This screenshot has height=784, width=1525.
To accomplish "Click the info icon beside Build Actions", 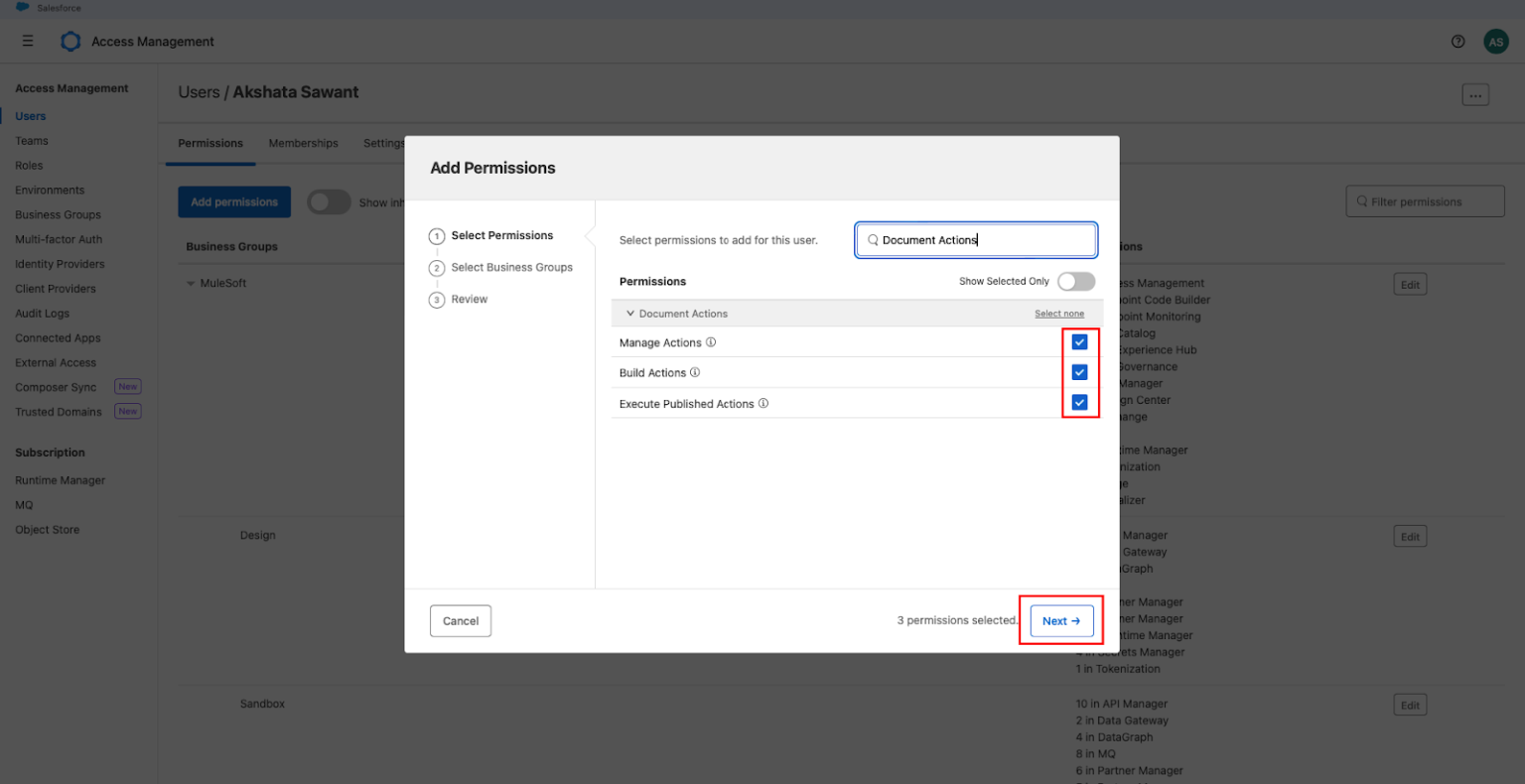I will pos(695,373).
